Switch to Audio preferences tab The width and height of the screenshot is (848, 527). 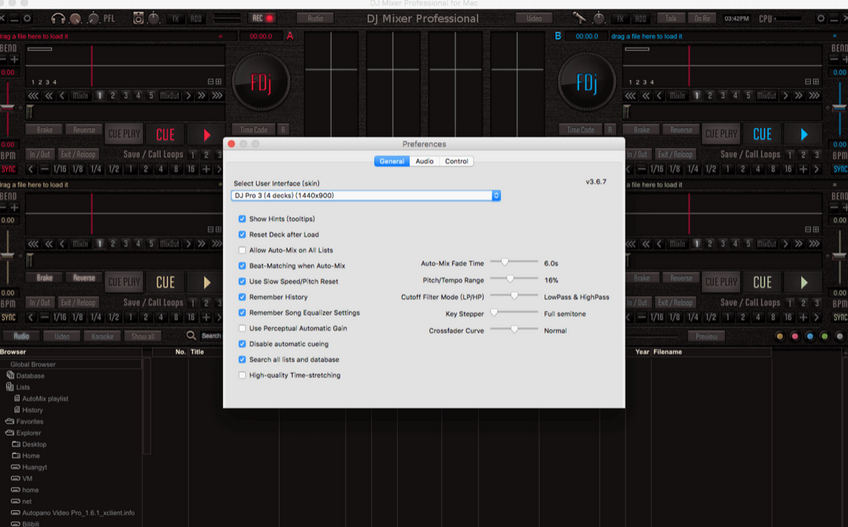425,161
